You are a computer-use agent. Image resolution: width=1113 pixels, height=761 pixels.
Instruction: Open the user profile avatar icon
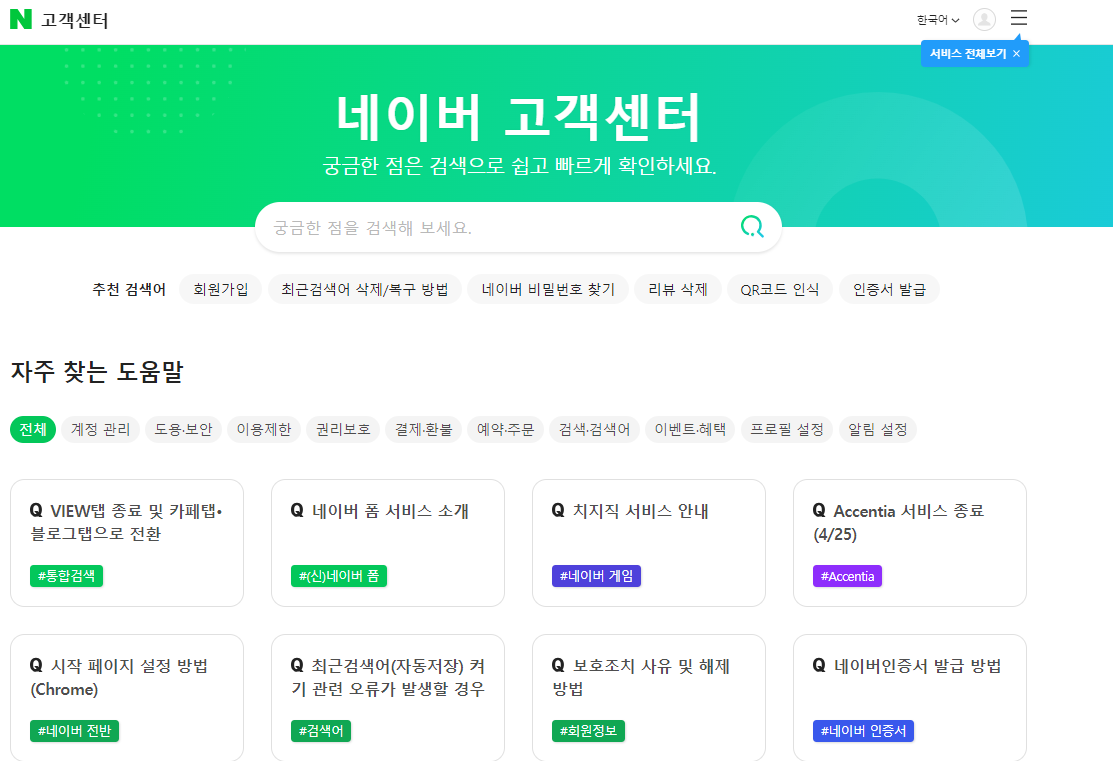pos(984,19)
